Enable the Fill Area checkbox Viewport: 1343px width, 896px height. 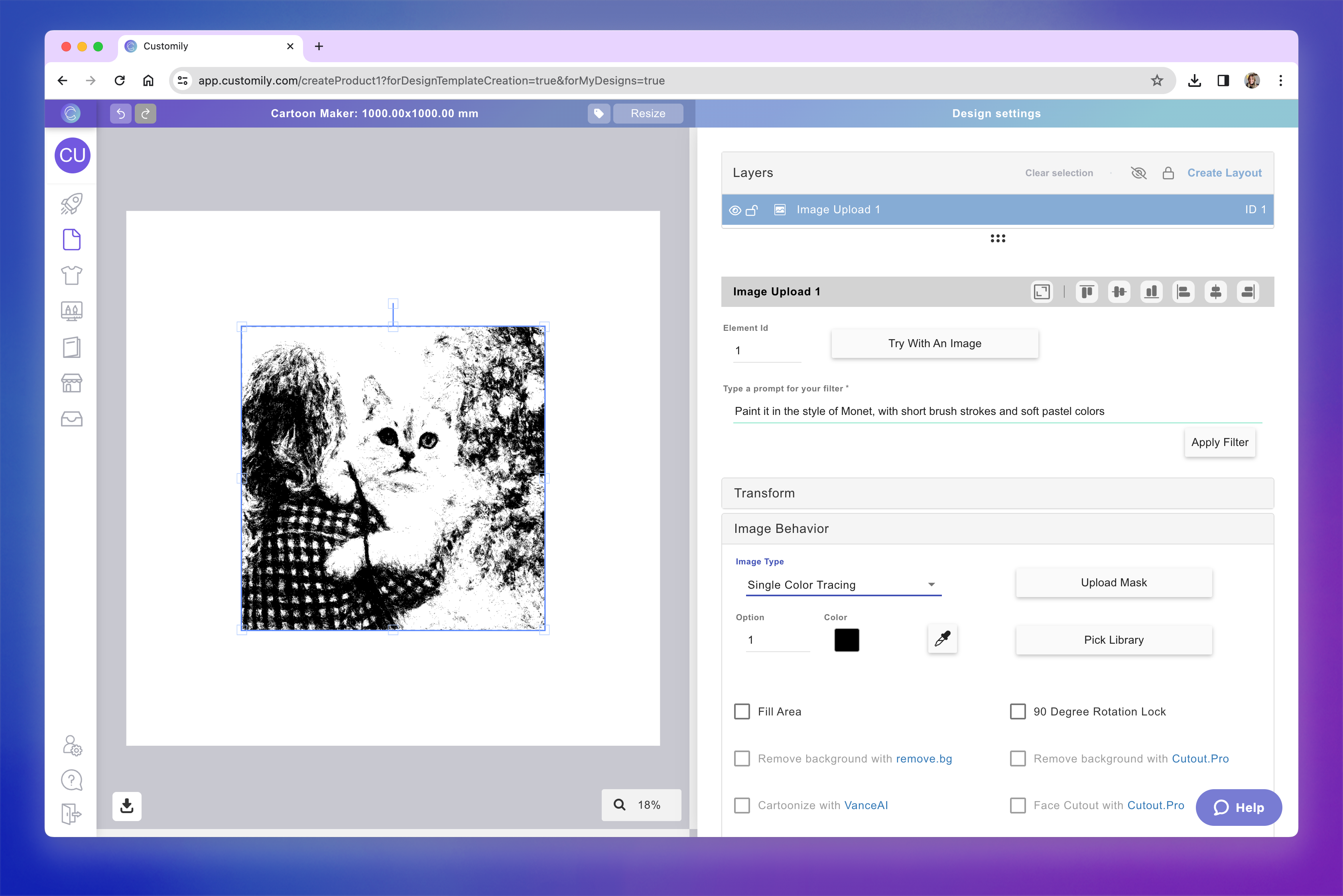point(742,711)
